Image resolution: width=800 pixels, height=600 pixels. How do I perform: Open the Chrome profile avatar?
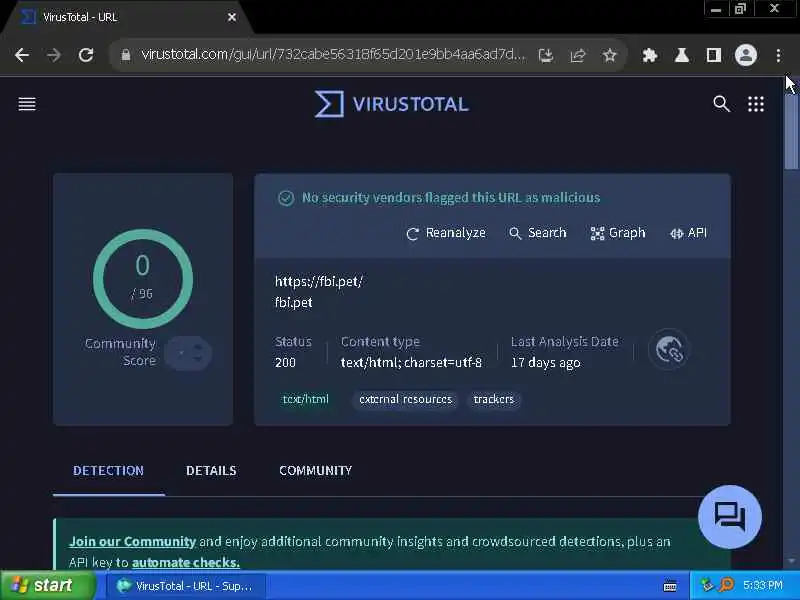point(745,55)
